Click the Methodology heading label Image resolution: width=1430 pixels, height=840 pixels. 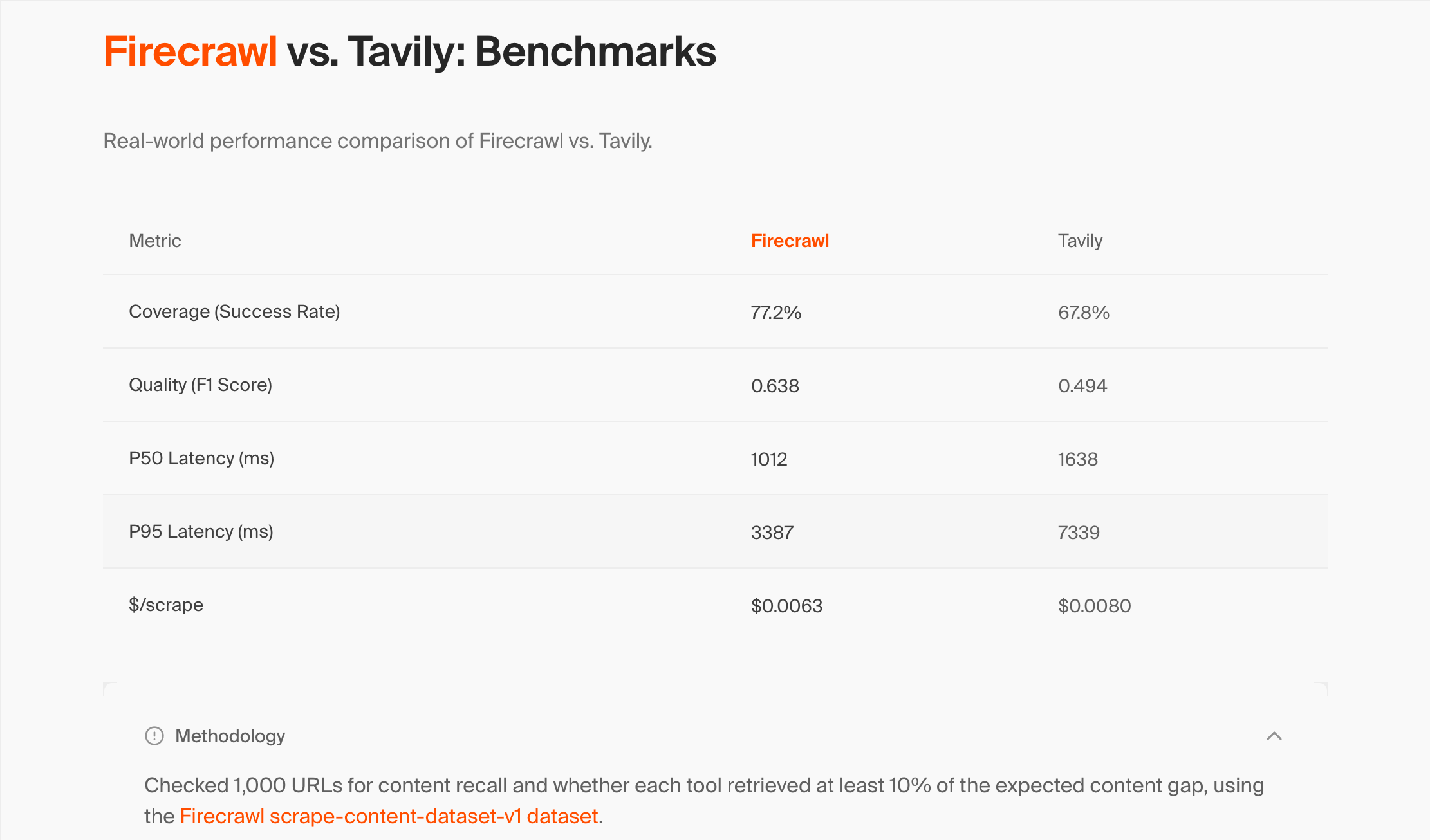tap(230, 736)
